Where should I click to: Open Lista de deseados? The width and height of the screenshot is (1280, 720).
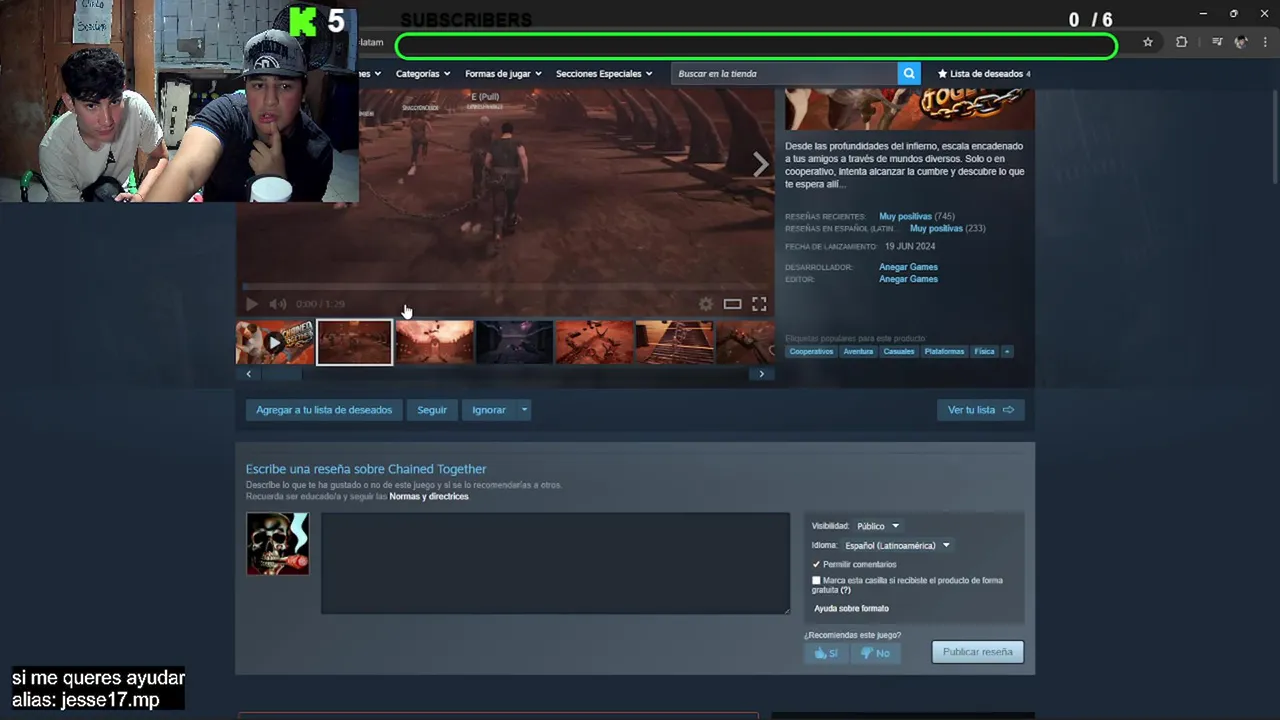(984, 73)
